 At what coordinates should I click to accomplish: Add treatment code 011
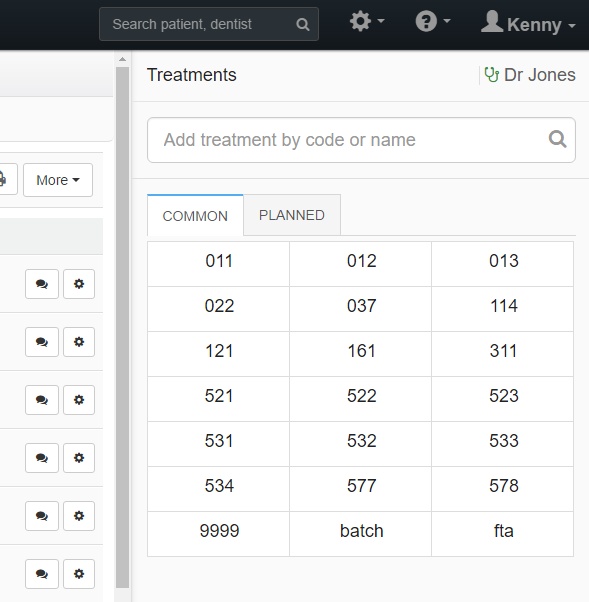click(218, 264)
